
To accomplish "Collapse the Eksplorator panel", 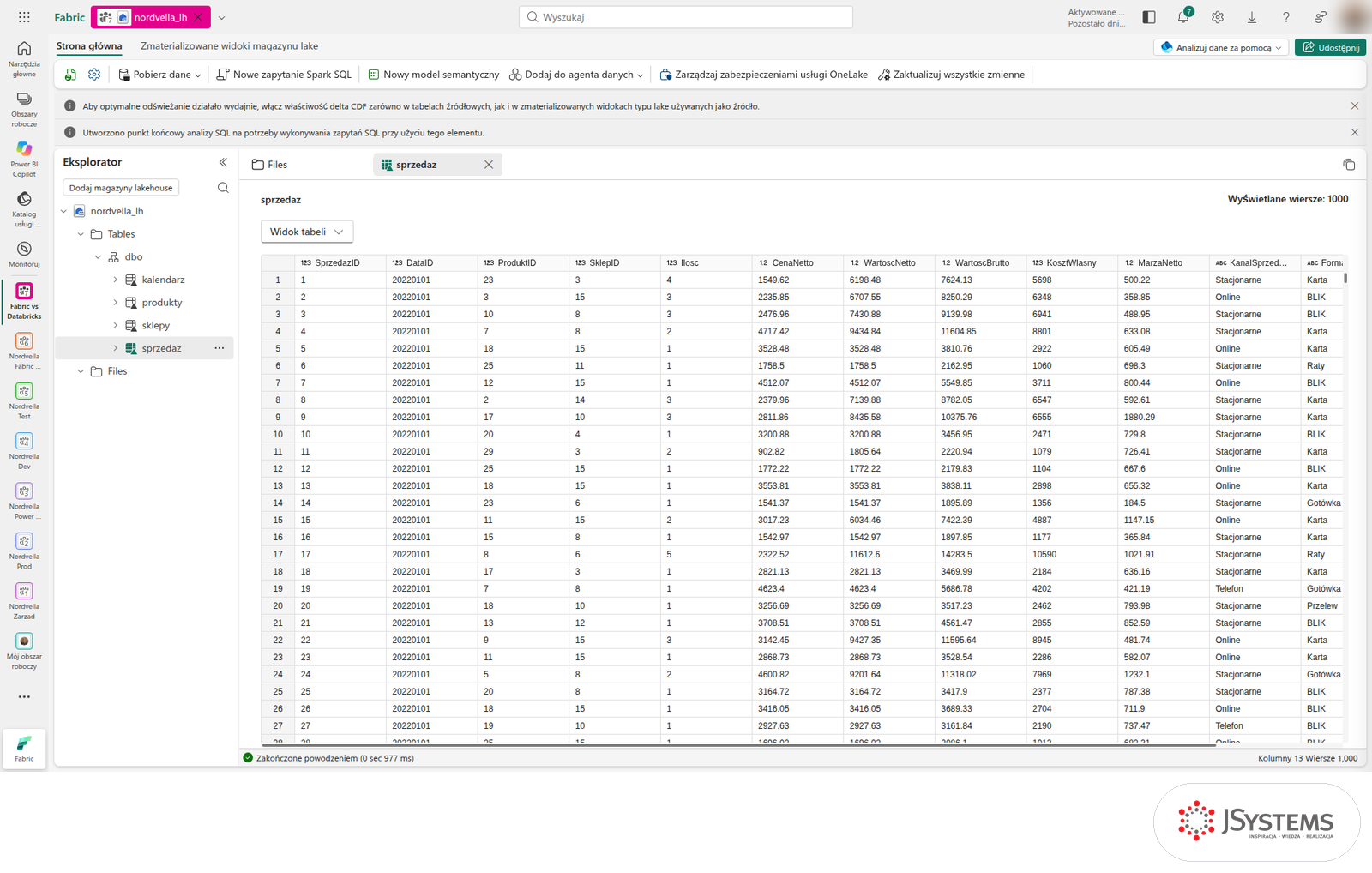I will 223,162.
